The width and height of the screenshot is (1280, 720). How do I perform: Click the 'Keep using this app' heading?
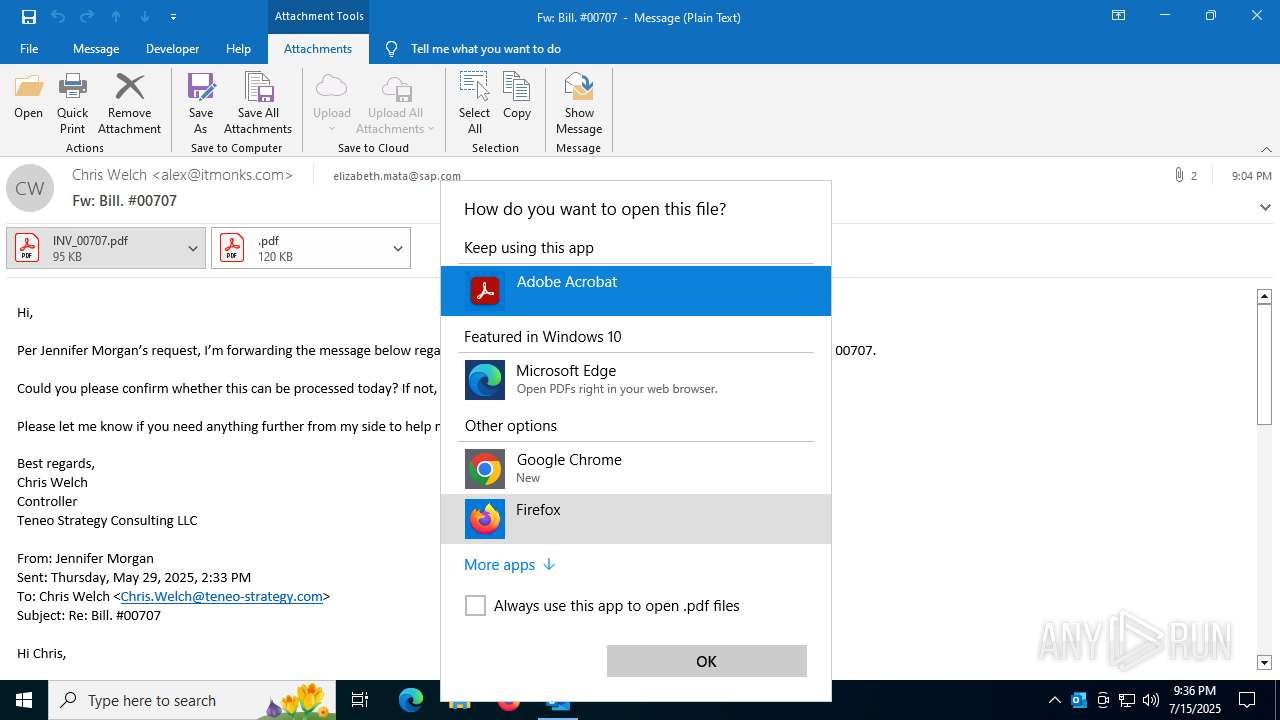click(x=529, y=247)
